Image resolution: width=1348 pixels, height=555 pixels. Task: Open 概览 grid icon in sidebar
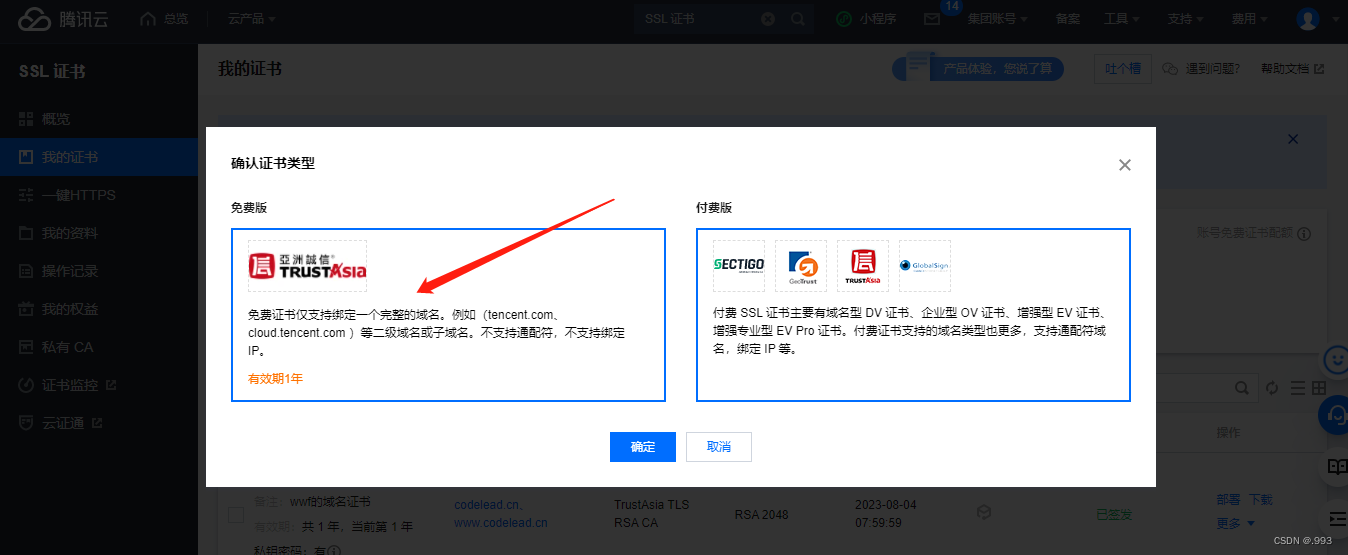[x=27, y=119]
